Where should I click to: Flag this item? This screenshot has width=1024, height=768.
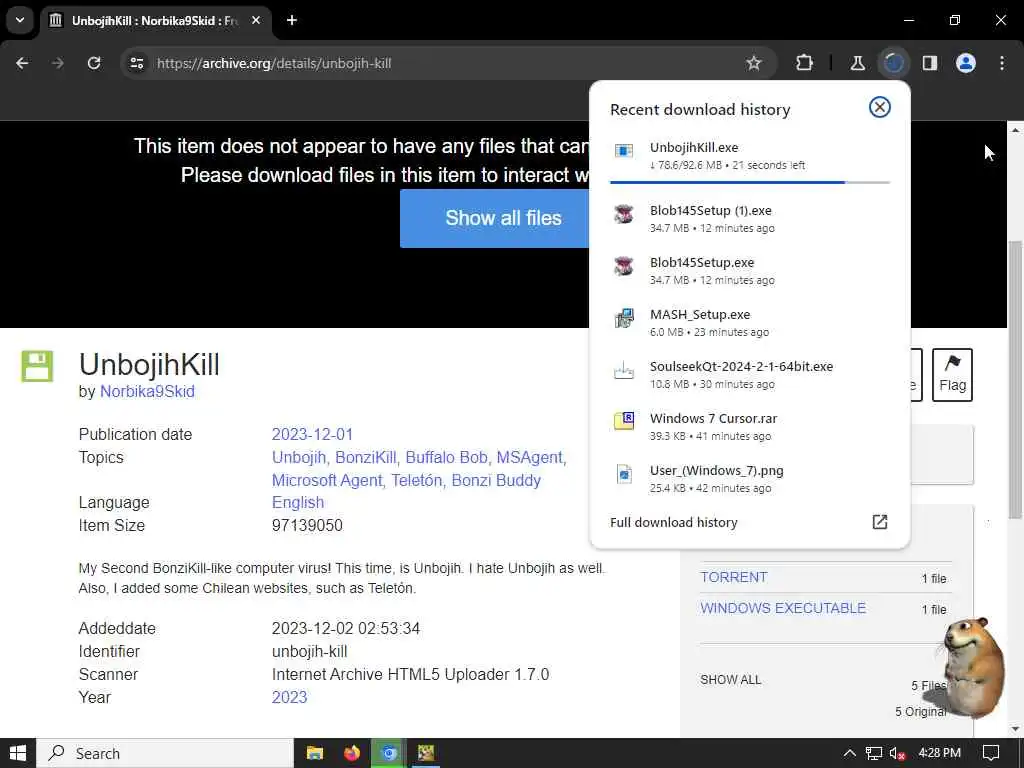pyautogui.click(x=952, y=374)
